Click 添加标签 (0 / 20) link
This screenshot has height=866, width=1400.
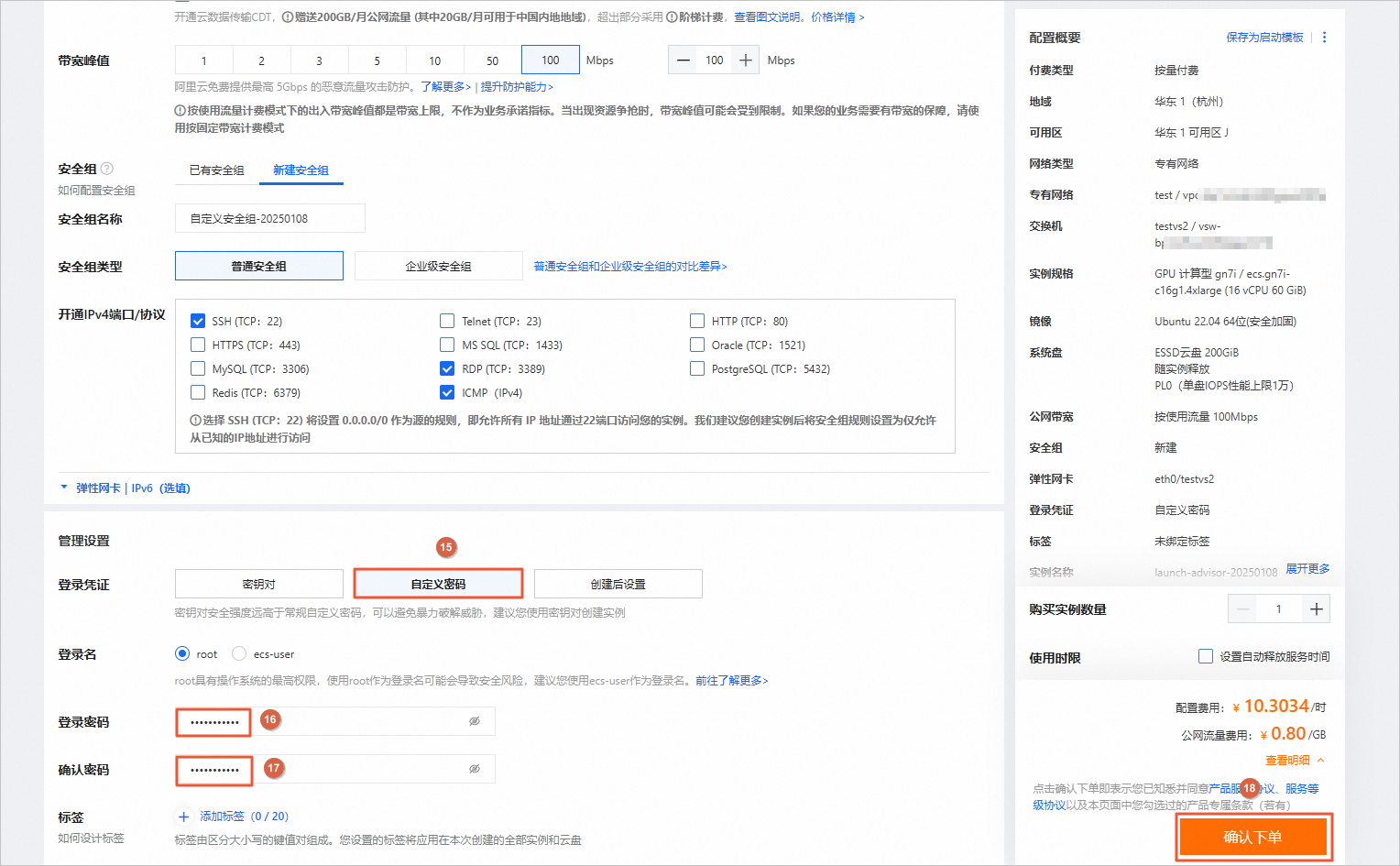point(244,817)
